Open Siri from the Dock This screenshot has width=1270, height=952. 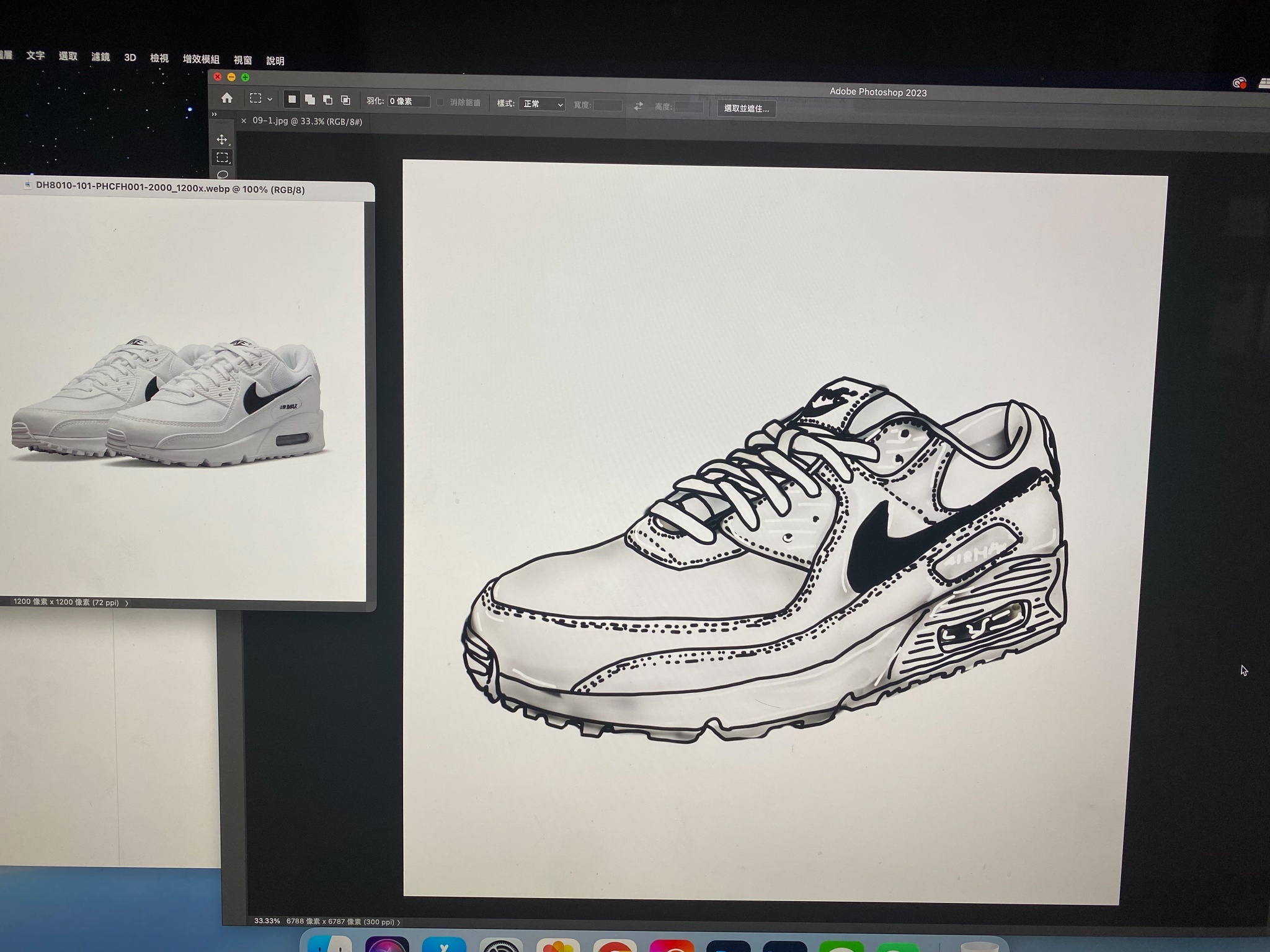click(x=386, y=944)
